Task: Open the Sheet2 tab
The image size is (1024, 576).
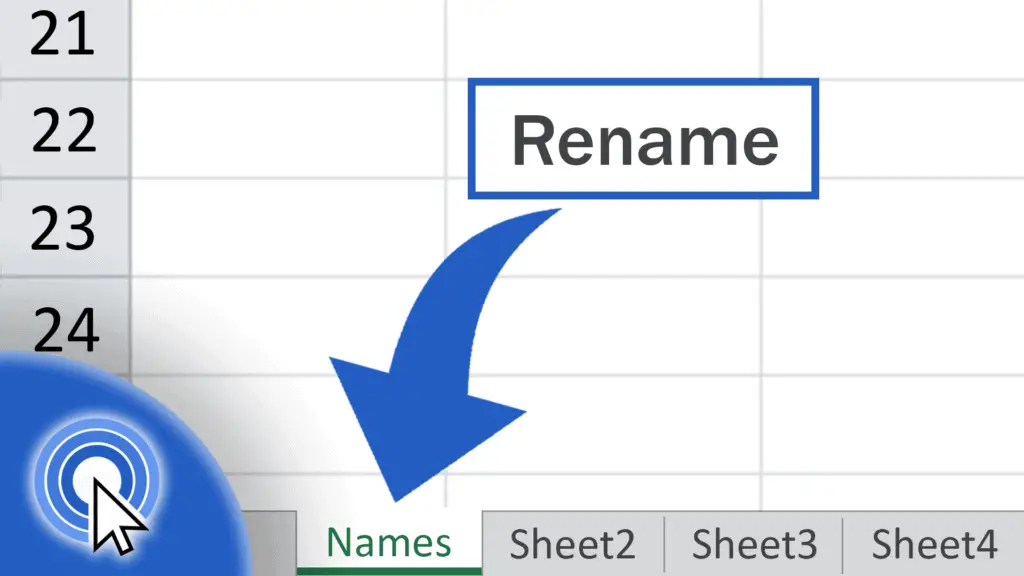Action: [x=572, y=545]
